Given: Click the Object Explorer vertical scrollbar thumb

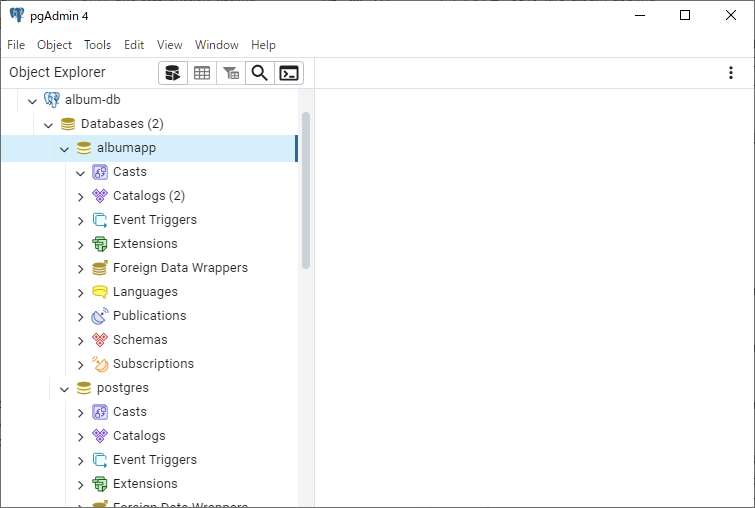Looking at the screenshot, I should tap(306, 190).
